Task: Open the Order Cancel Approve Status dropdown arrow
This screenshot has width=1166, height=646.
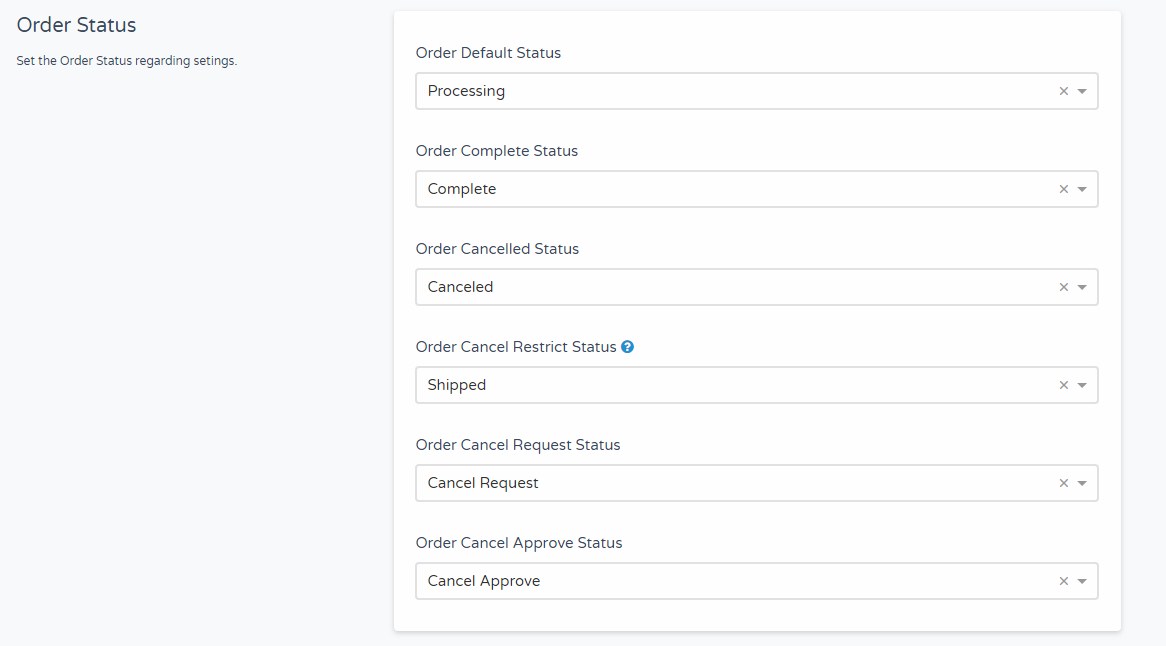Action: [1082, 582]
